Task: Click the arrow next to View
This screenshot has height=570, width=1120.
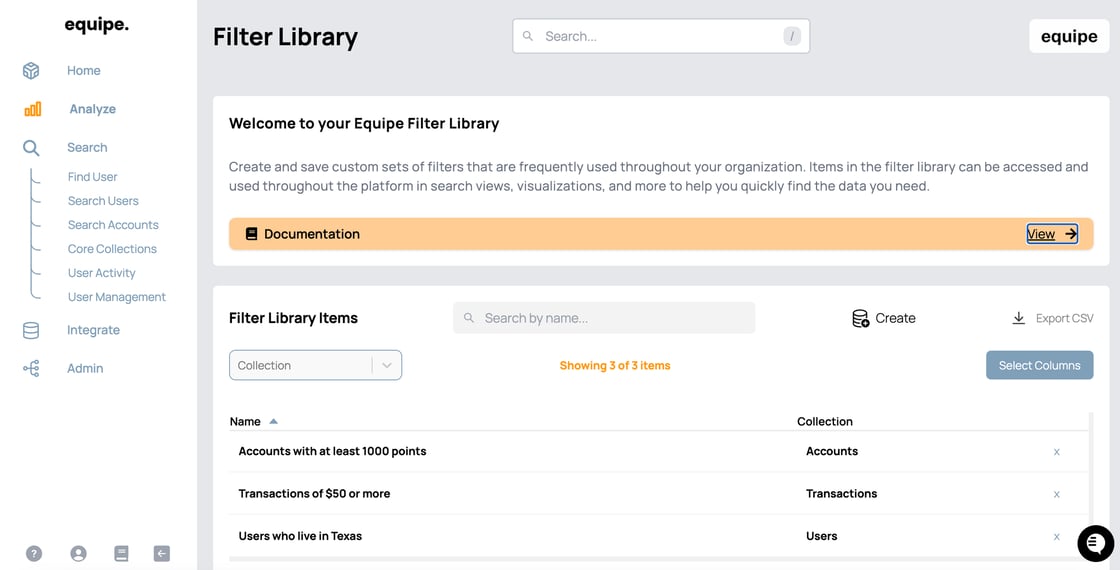Action: click(x=1070, y=234)
